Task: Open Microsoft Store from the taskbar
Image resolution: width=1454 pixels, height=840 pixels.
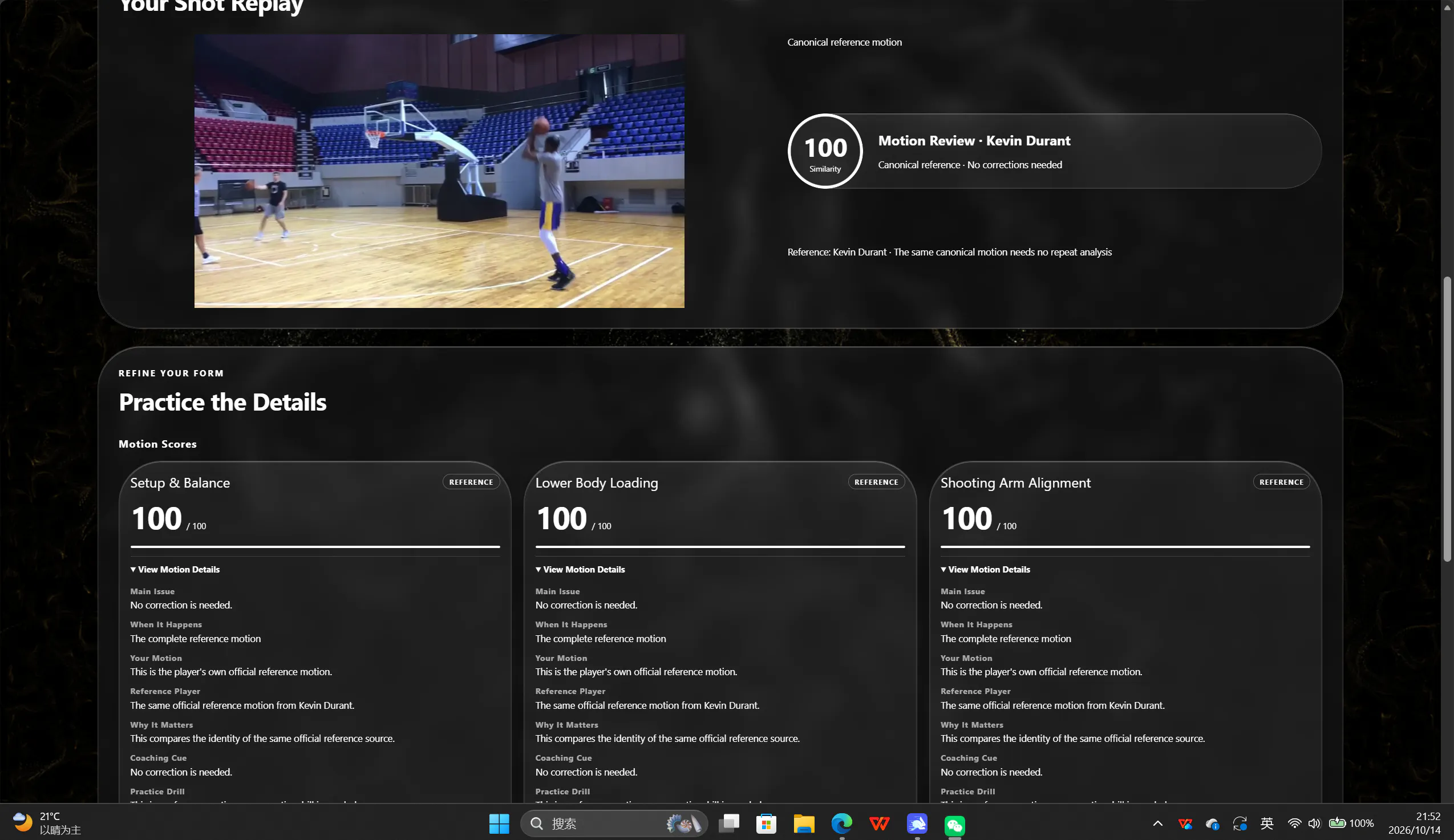Action: pos(766,823)
